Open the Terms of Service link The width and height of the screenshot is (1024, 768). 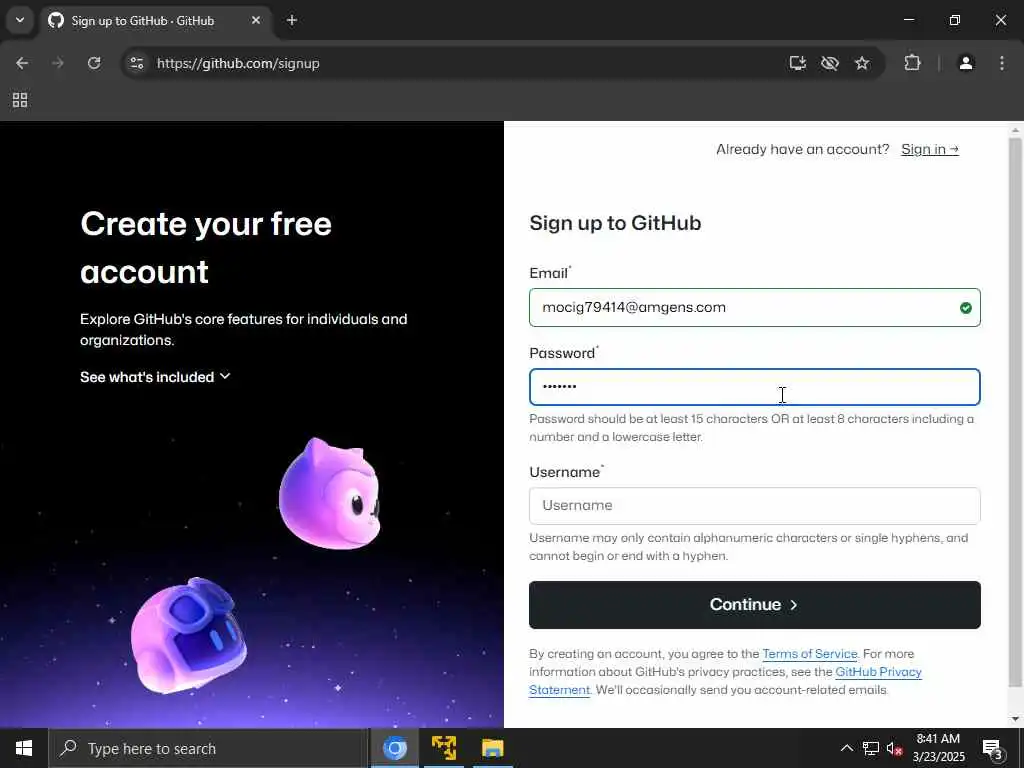[x=809, y=654]
